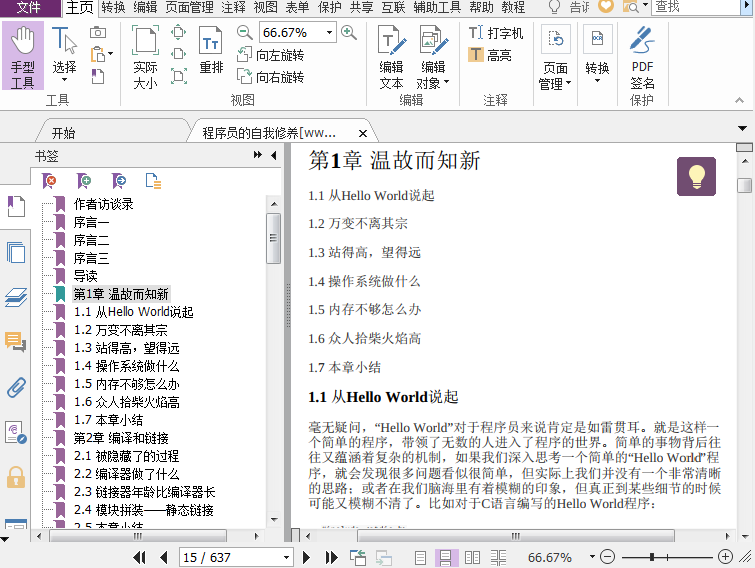This screenshot has width=755, height=568.
Task: Open the Attachments paperclip panel
Action: coord(16,387)
